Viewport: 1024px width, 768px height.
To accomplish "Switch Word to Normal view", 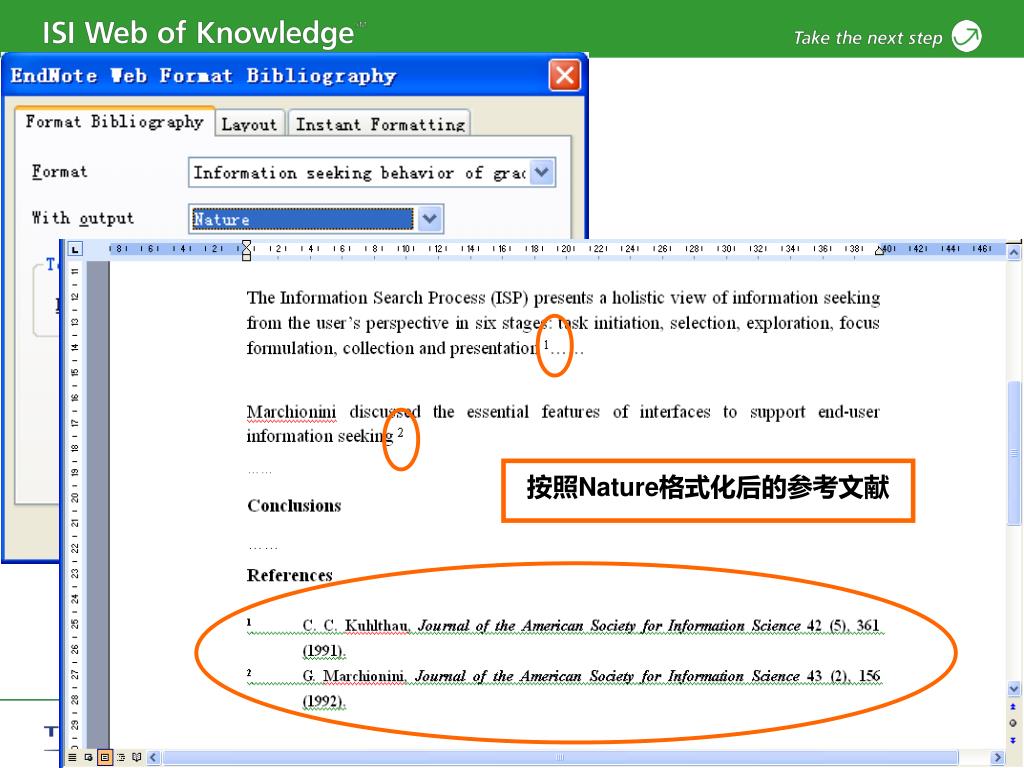I will tap(72, 758).
